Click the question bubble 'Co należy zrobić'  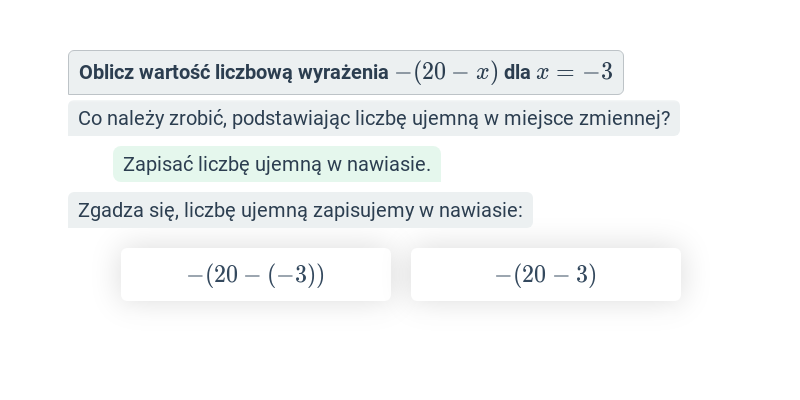click(374, 118)
